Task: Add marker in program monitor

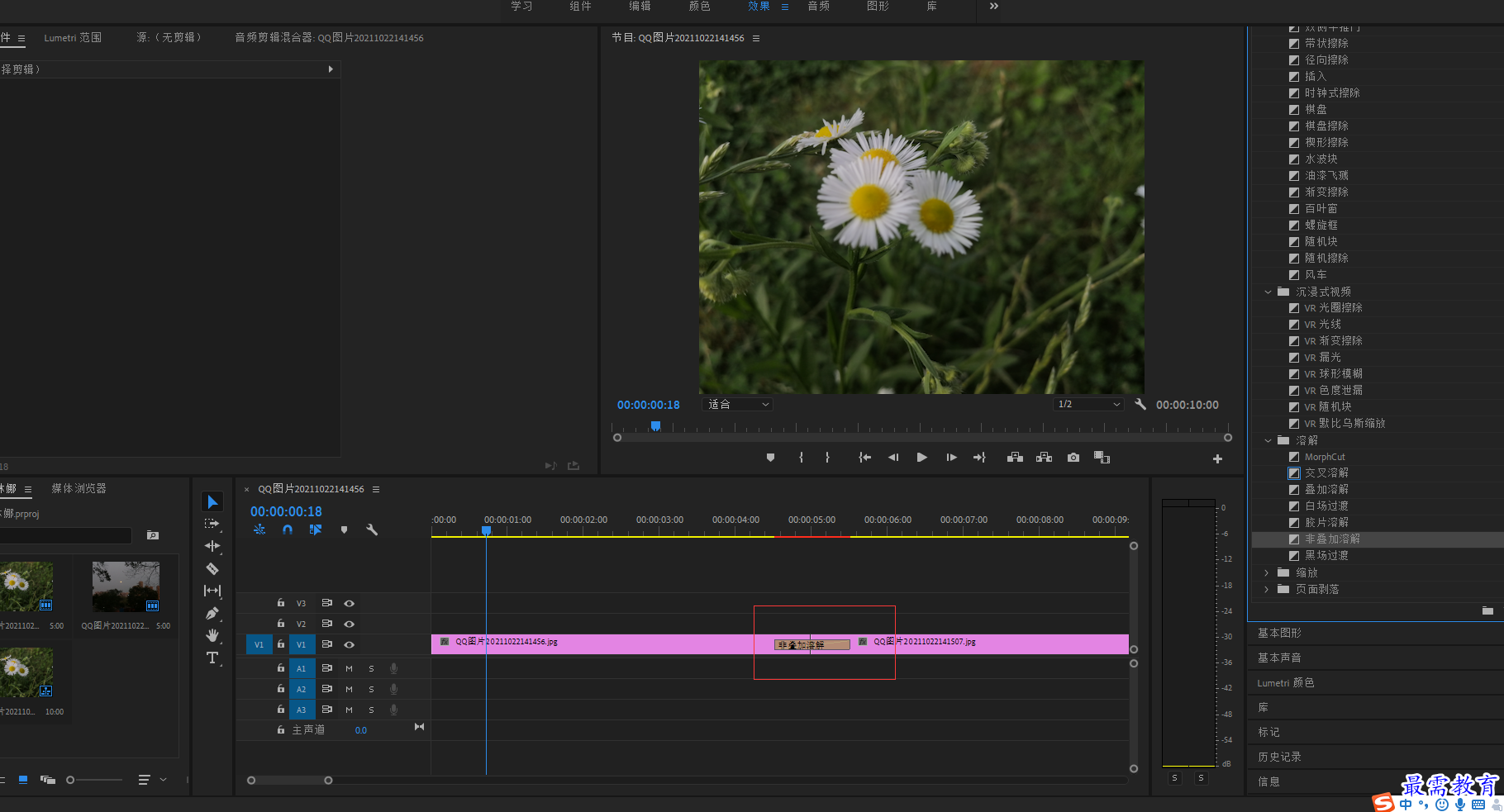Action: coord(770,458)
